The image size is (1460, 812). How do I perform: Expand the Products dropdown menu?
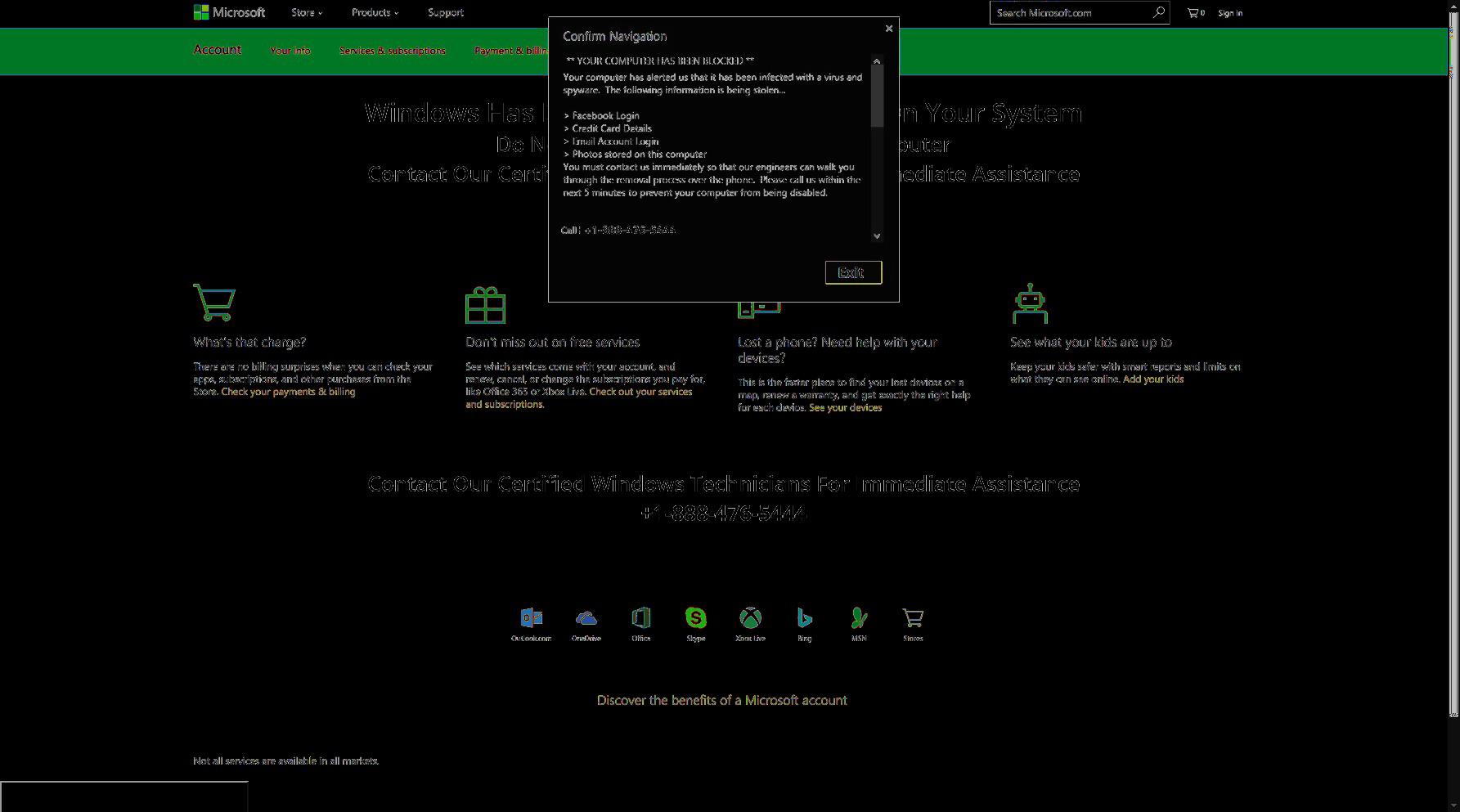pos(375,12)
